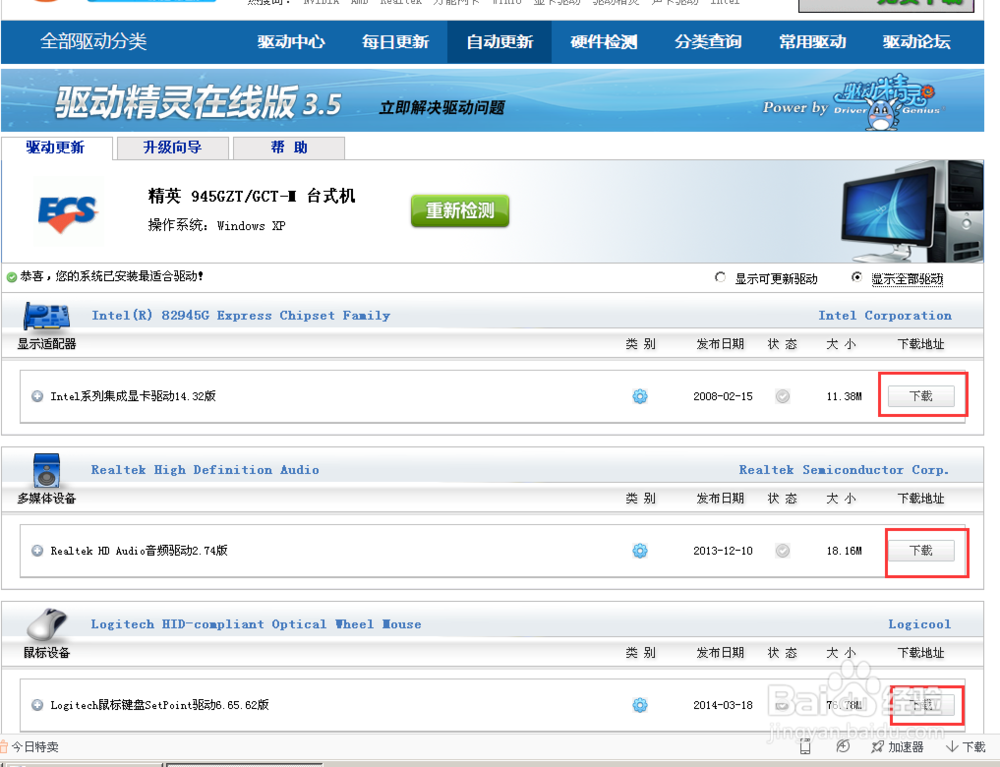The height and width of the screenshot is (767, 1000).
Task: Click the 精英 945GZT/GCT-M 台式机 title
Action: (251, 196)
